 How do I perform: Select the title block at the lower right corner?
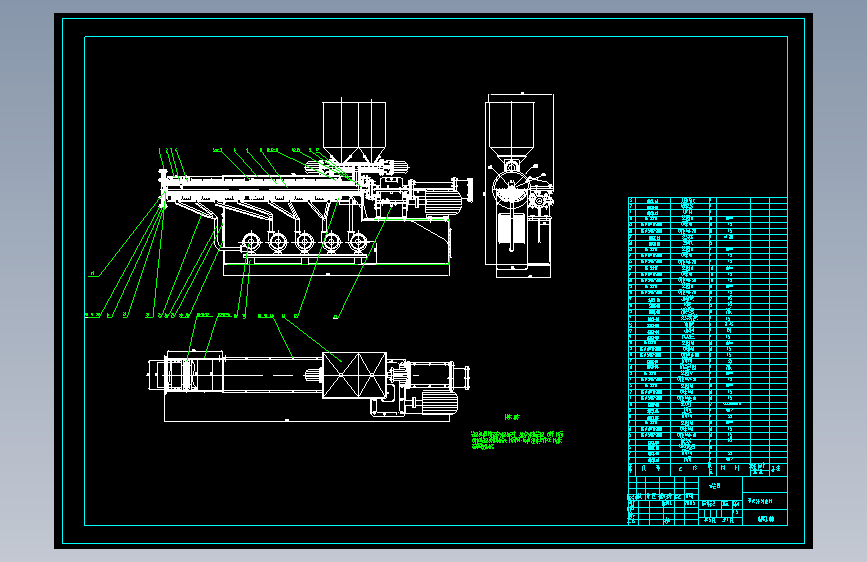[x=708, y=501]
